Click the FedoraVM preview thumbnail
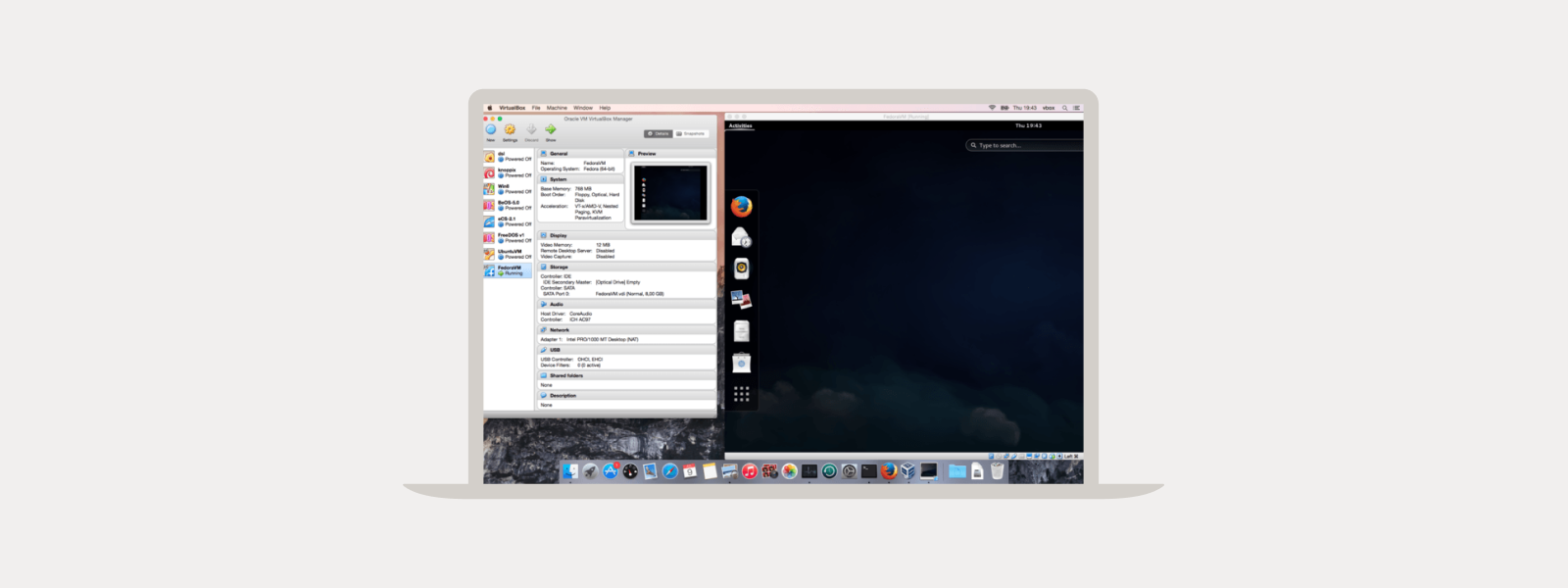The image size is (1568, 588). (670, 193)
